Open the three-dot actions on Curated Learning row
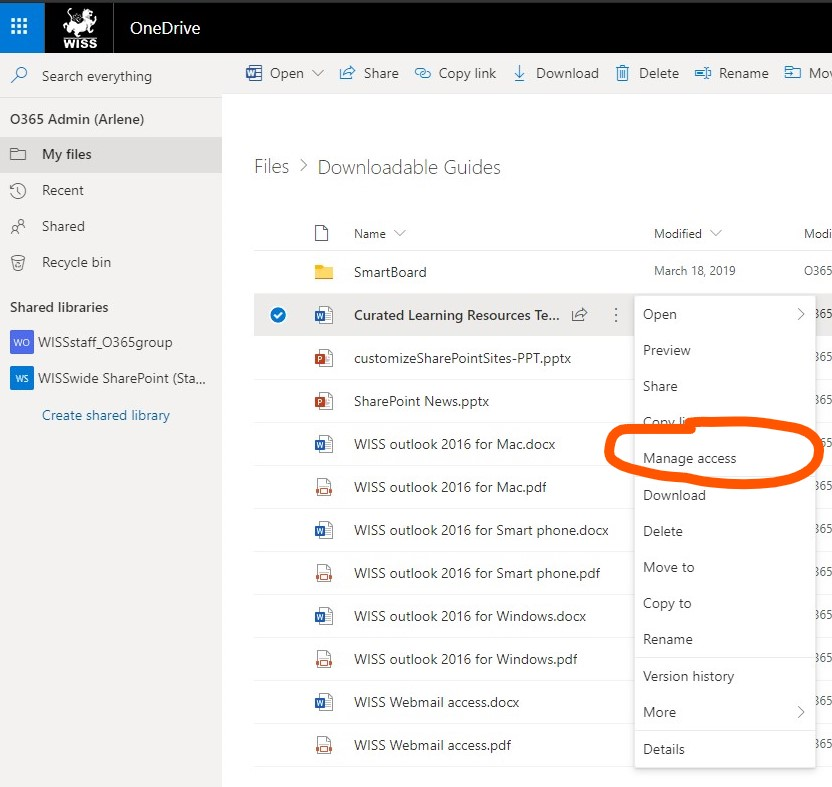This screenshot has width=832, height=787. 616,315
